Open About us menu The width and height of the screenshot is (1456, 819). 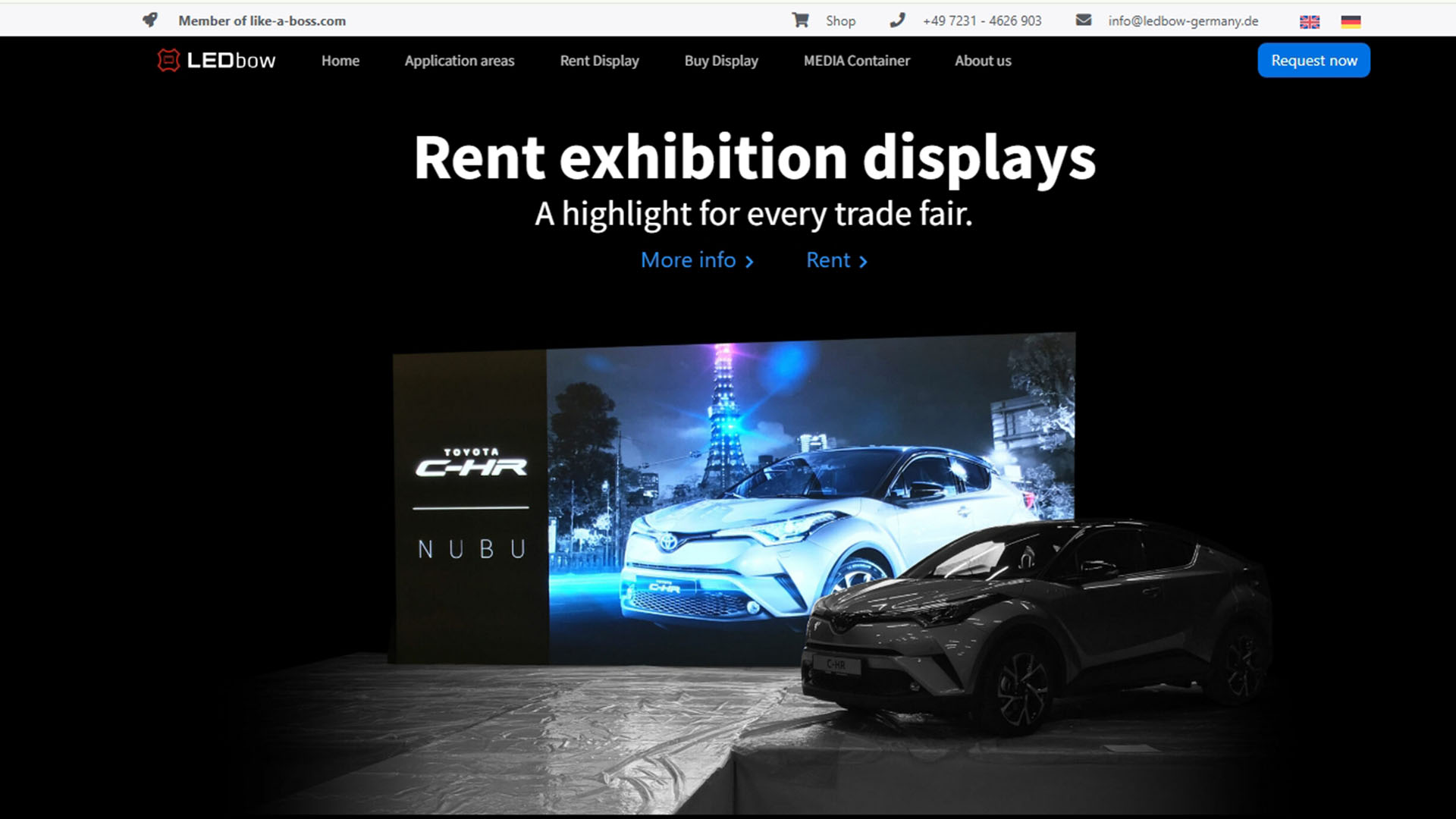[983, 61]
